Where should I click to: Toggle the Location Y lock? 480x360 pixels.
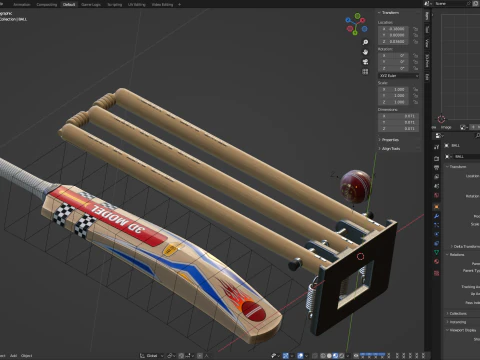click(x=415, y=35)
